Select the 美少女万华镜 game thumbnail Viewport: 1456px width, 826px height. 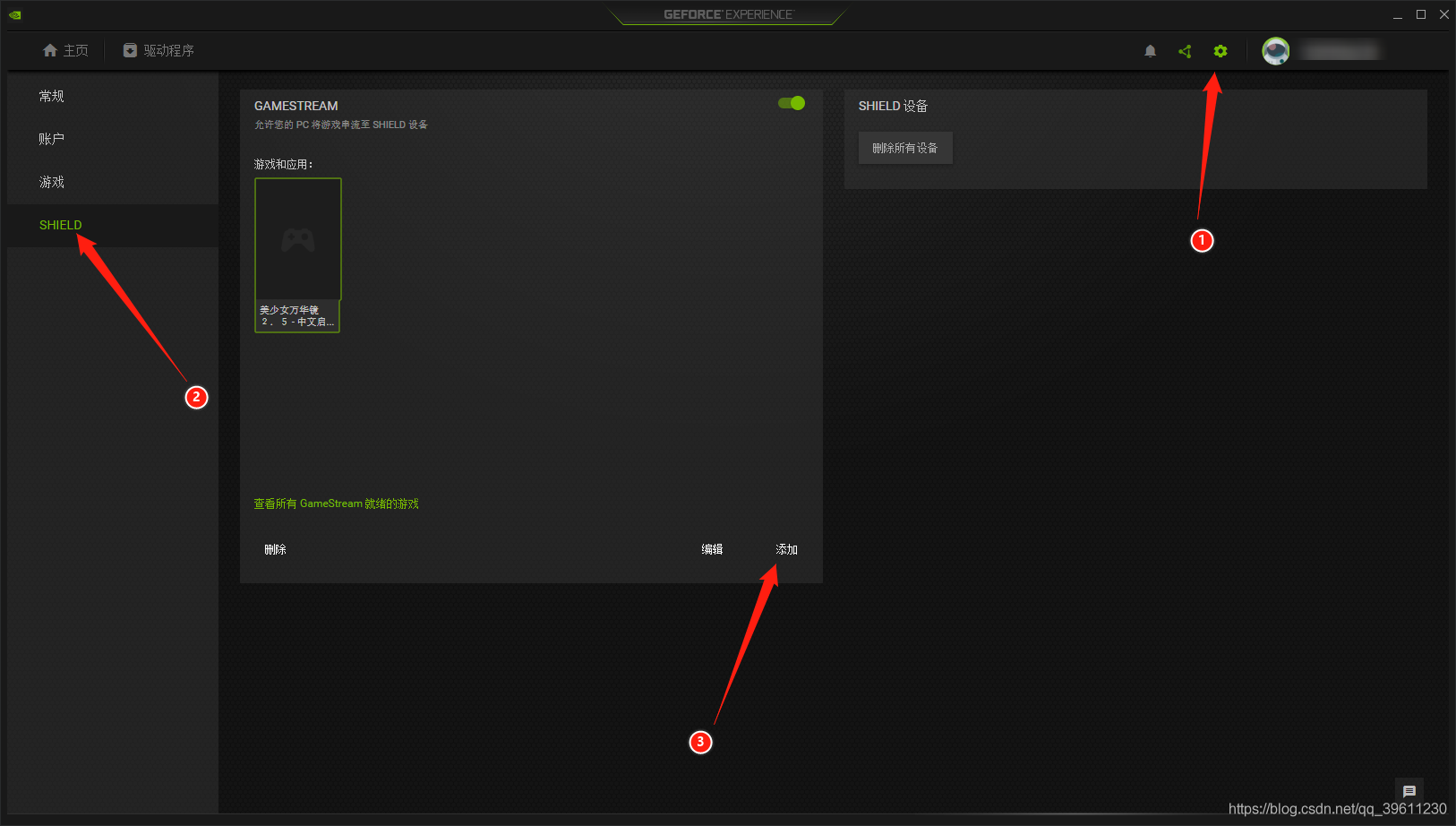(x=298, y=255)
